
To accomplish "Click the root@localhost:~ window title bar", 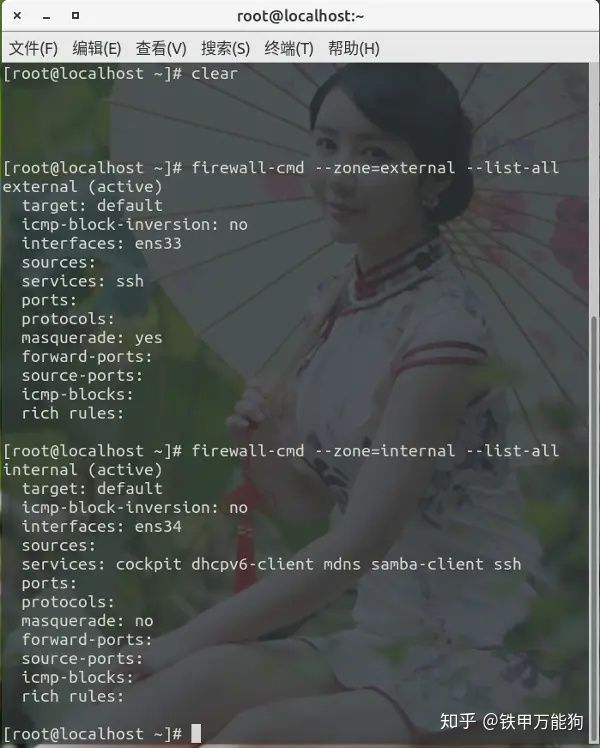I will [x=300, y=16].
